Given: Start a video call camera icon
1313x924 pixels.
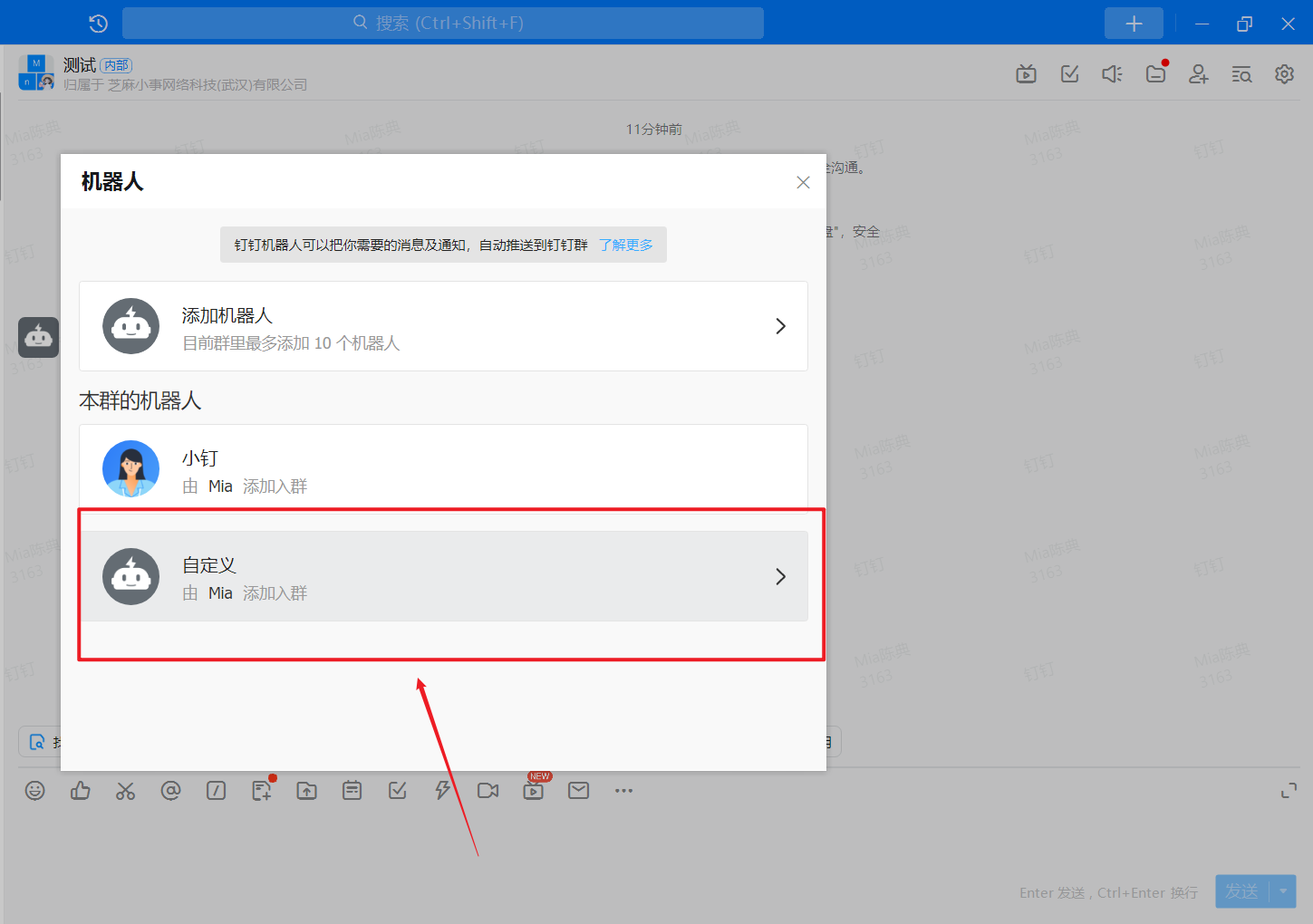Looking at the screenshot, I should pyautogui.click(x=488, y=791).
